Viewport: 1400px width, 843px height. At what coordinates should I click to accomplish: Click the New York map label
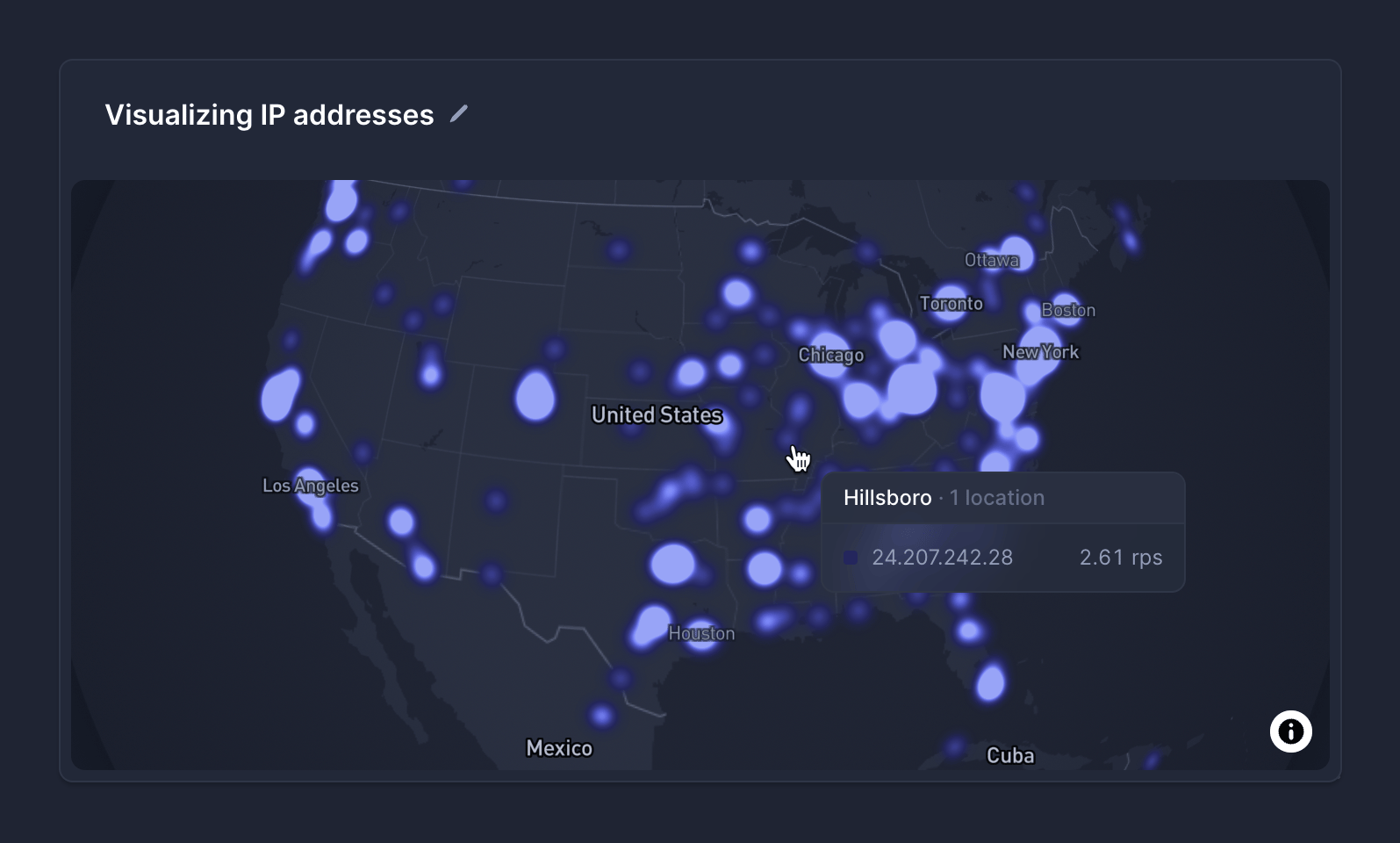tap(1040, 352)
